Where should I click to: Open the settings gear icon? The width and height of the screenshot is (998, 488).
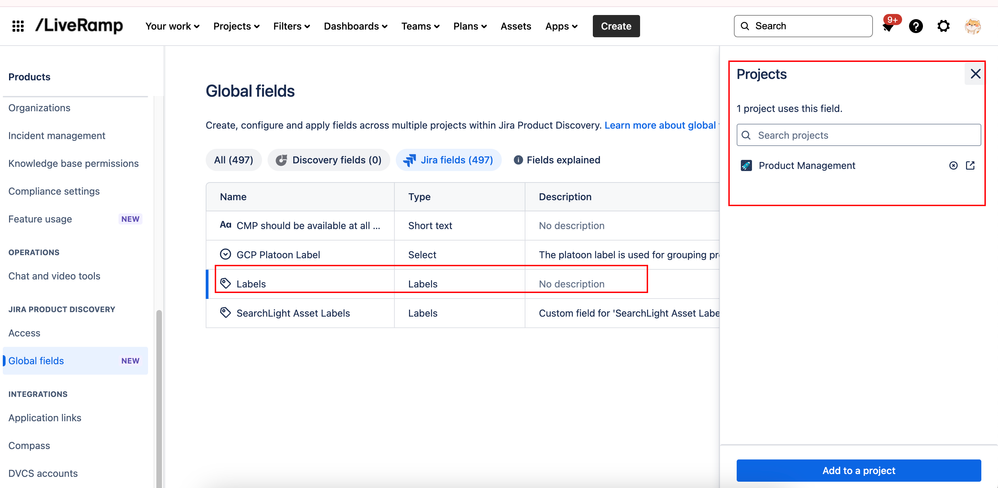944,26
